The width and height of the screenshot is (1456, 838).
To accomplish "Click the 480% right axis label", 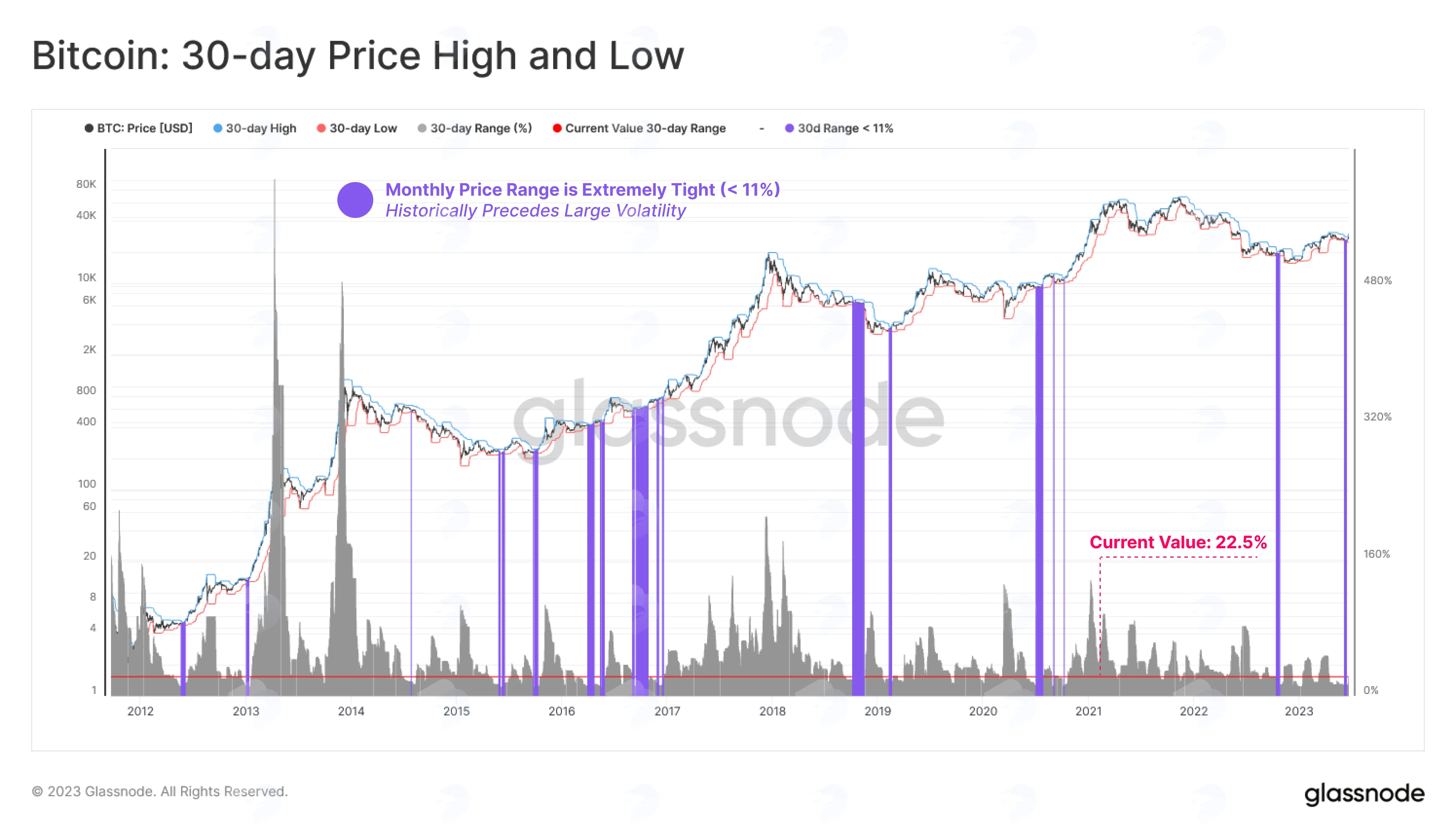I will coord(1377,280).
